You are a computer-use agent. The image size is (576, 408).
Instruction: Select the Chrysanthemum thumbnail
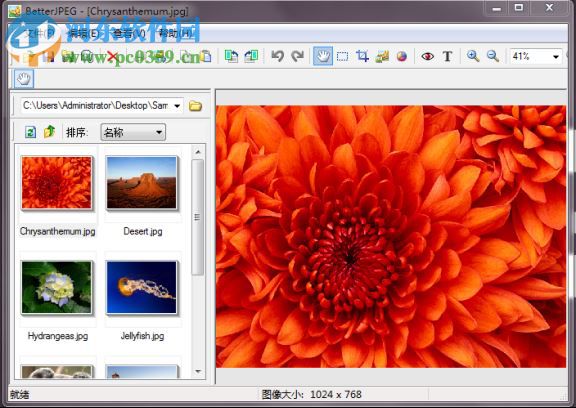pos(57,183)
